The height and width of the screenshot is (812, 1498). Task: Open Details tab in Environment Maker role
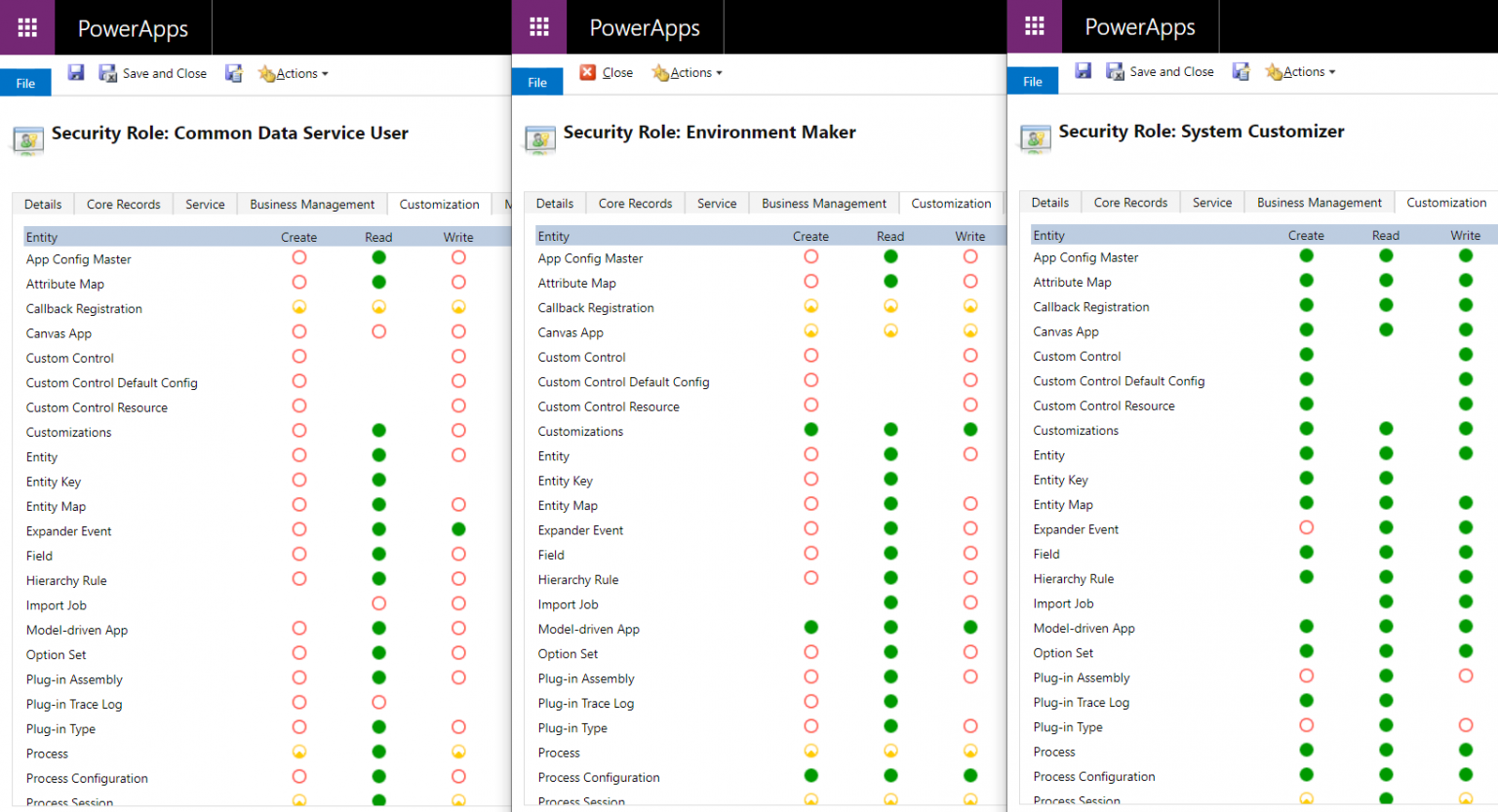(555, 203)
